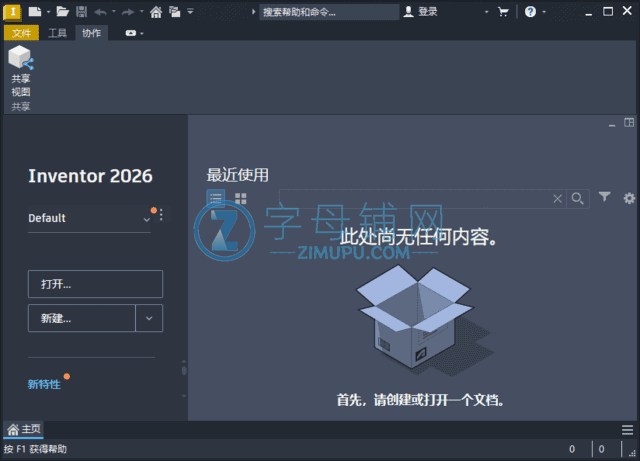Open the Default project dropdown
Image resolution: width=640 pixels, height=461 pixels.
point(89,218)
